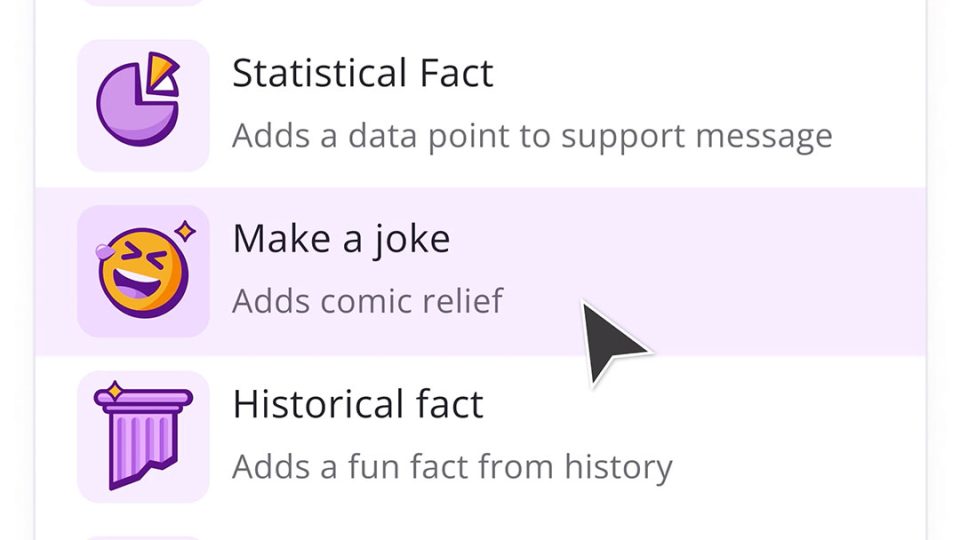Pick the "Historical fact" option title

click(358, 404)
